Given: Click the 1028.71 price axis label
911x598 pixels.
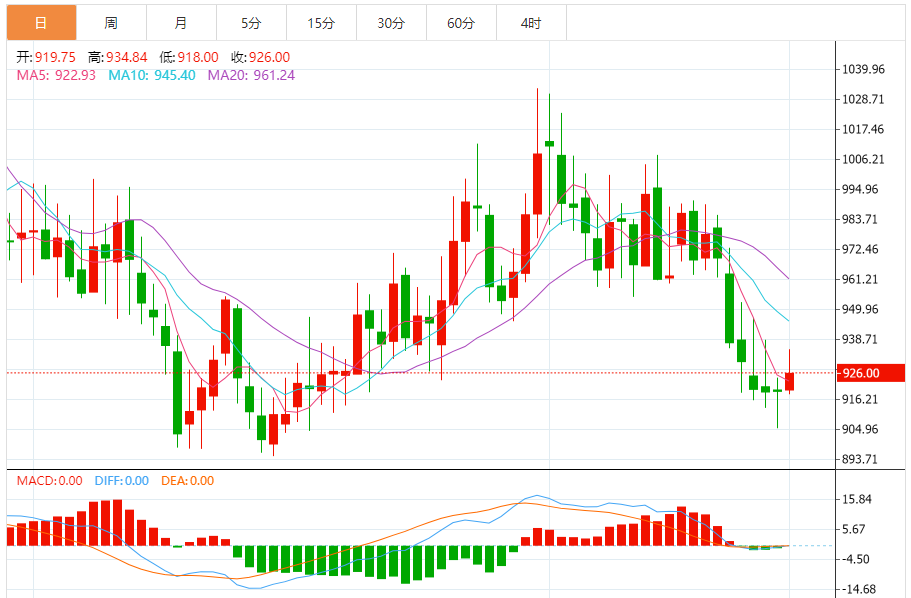Looking at the screenshot, I should 863,99.
